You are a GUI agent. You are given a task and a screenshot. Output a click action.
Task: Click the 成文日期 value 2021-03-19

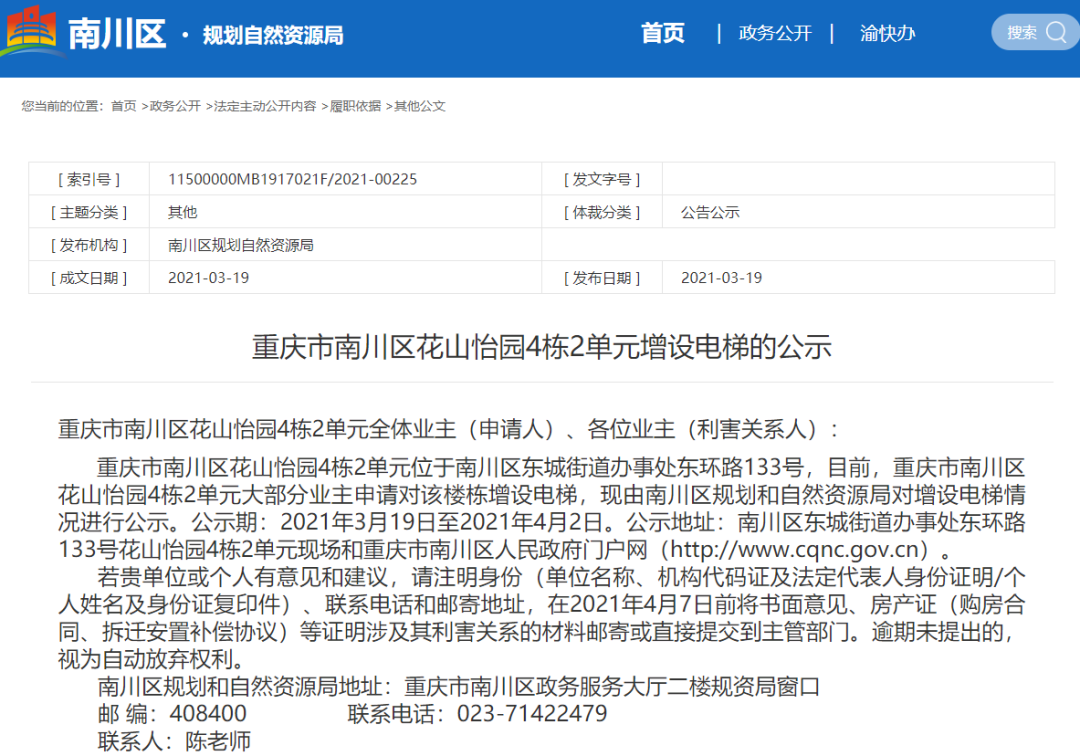[x=209, y=278]
